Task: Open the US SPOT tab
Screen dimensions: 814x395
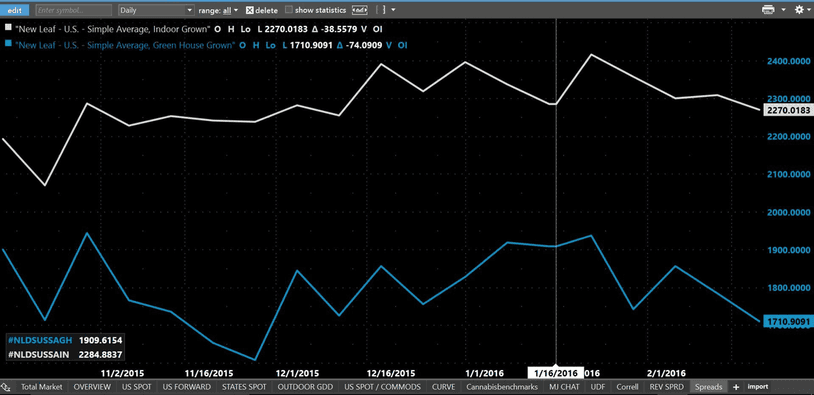Action: pos(137,387)
